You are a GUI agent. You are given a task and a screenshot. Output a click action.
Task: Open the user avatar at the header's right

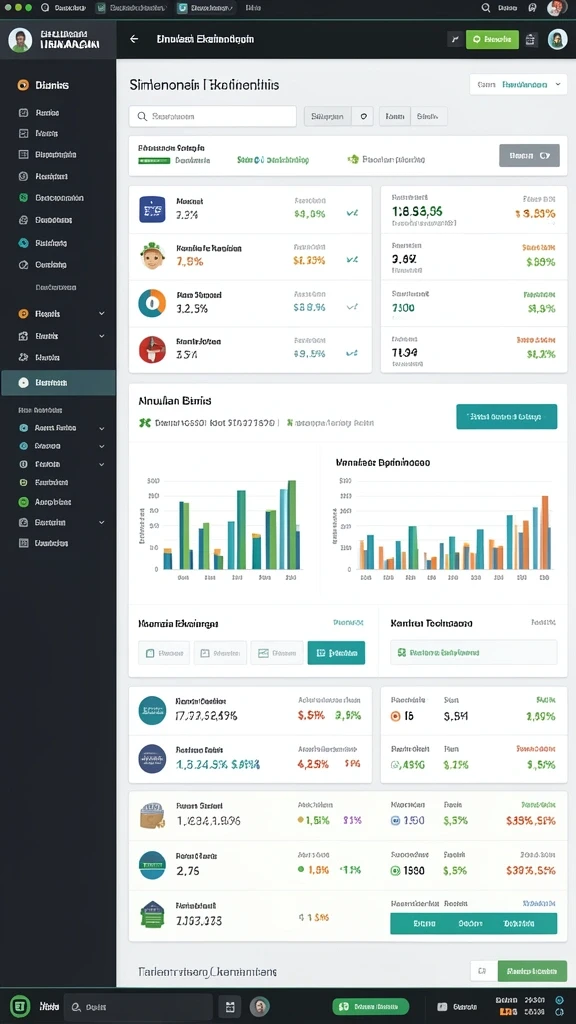point(557,39)
